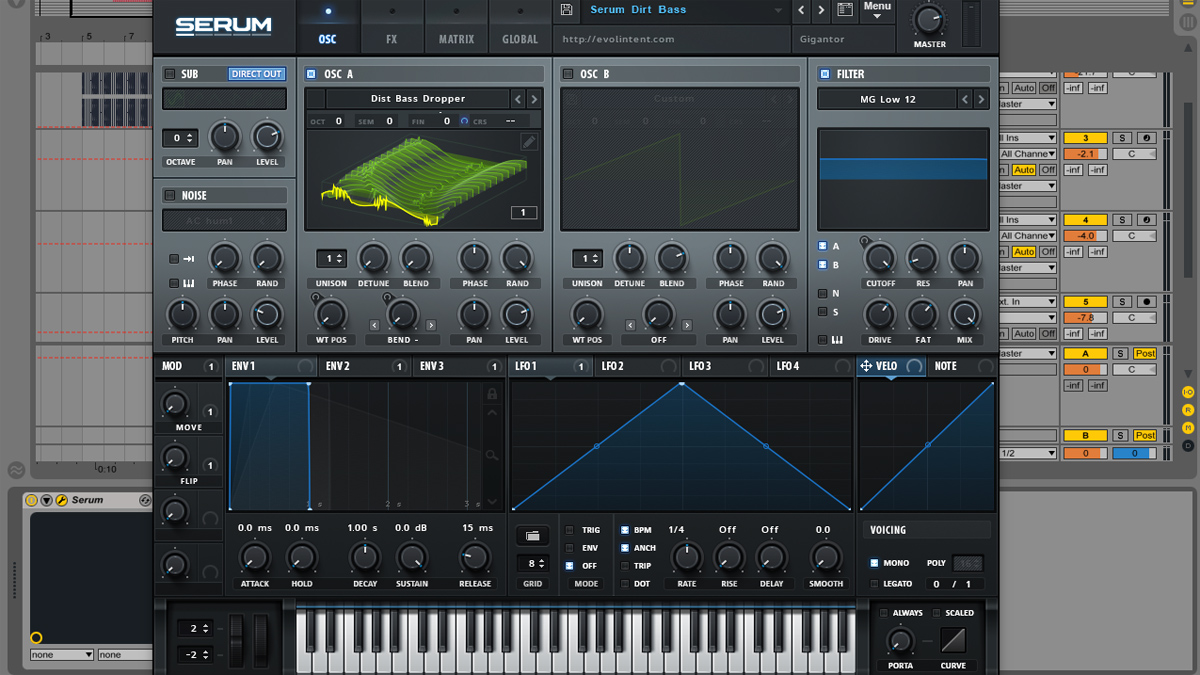1200x675 pixels.
Task: Click the Master volume knob
Action: coord(929,19)
